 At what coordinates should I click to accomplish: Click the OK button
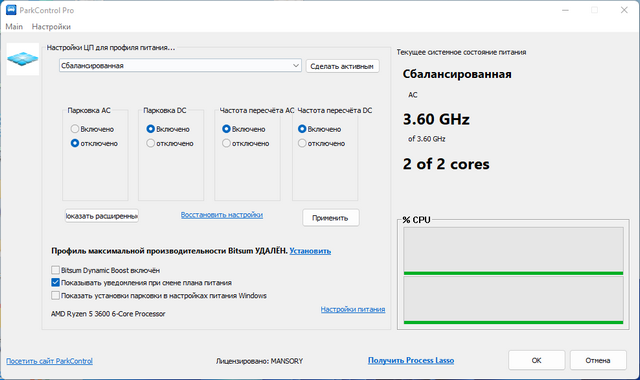(x=536, y=360)
